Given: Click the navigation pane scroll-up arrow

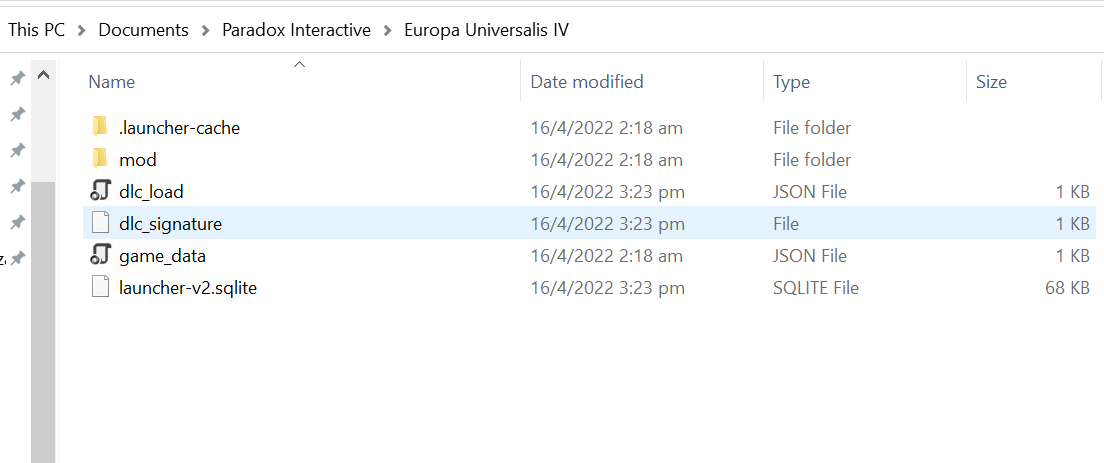Looking at the screenshot, I should [43, 75].
